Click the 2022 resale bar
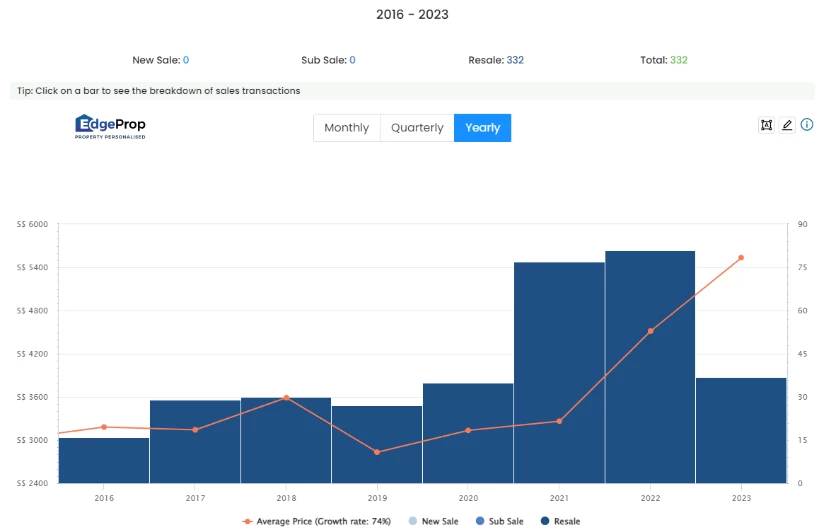The height and width of the screenshot is (532, 826). [x=650, y=367]
